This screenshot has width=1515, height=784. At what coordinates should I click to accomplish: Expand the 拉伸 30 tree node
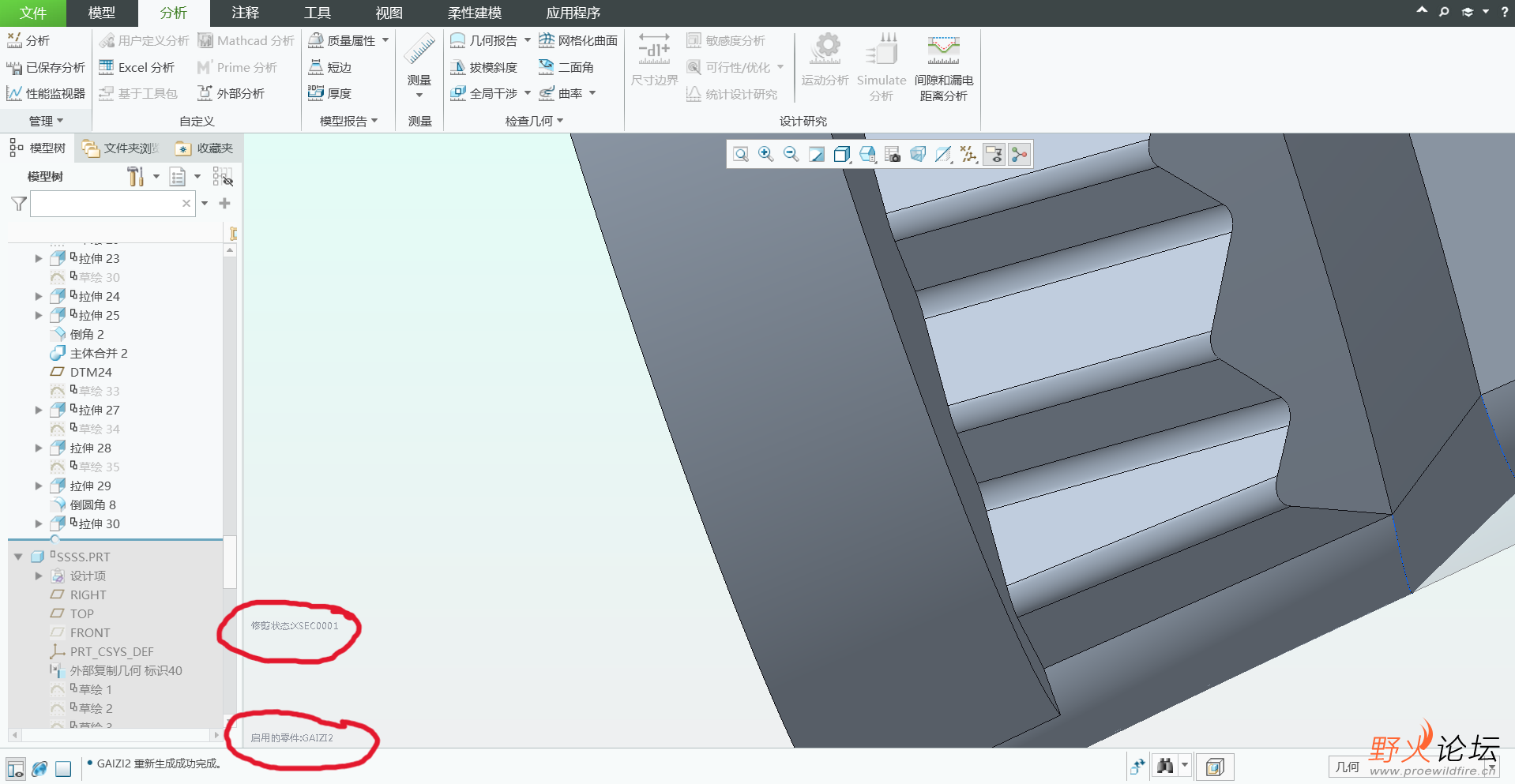click(x=38, y=523)
